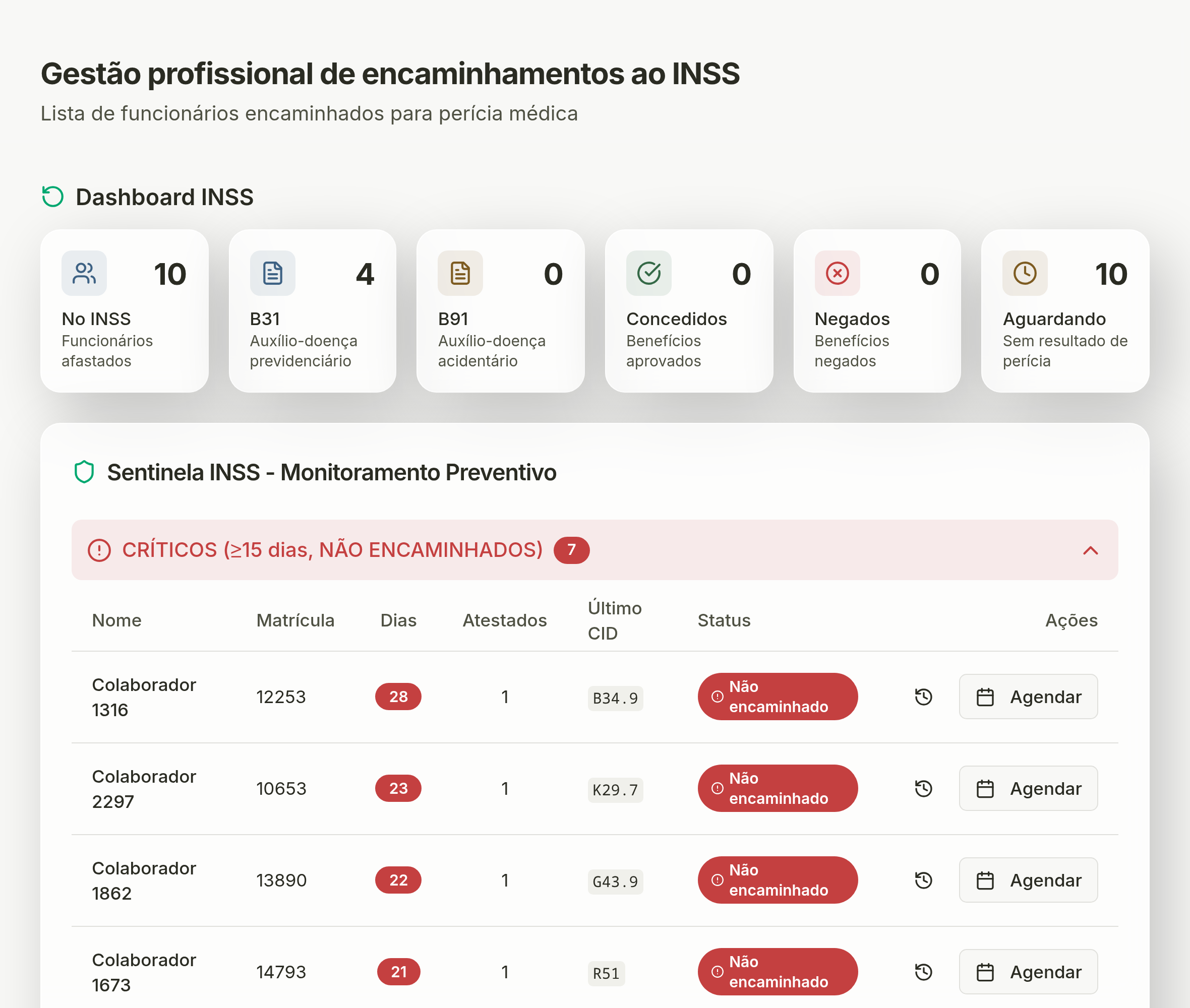Select the name Colaborador 1673
Screen dimensions: 1190x1008
[144, 973]
